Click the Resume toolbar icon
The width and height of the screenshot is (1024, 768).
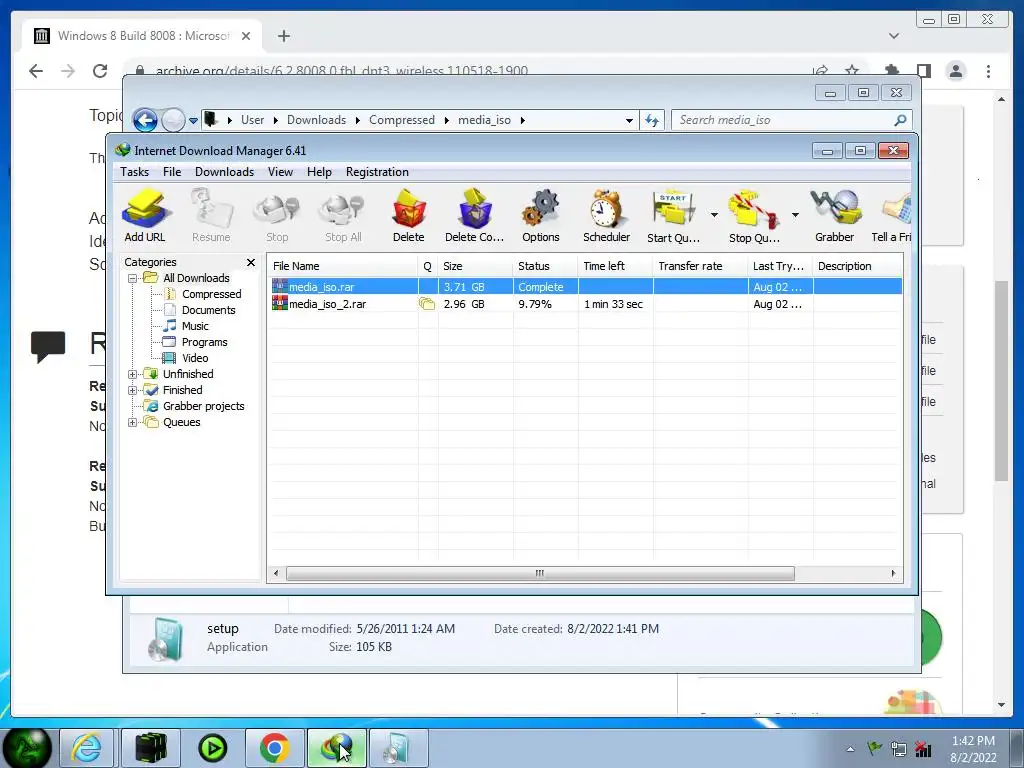[211, 216]
